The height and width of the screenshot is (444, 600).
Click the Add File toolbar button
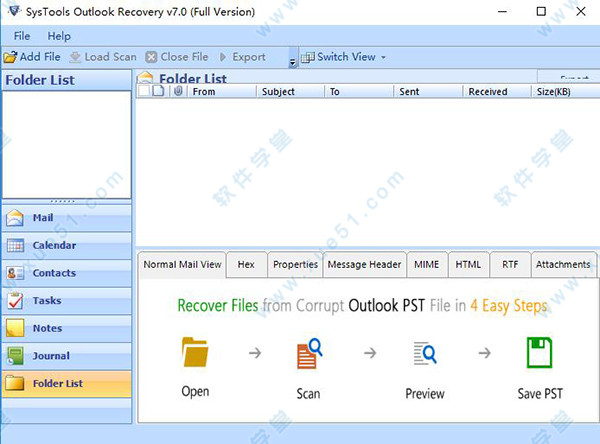[x=33, y=57]
